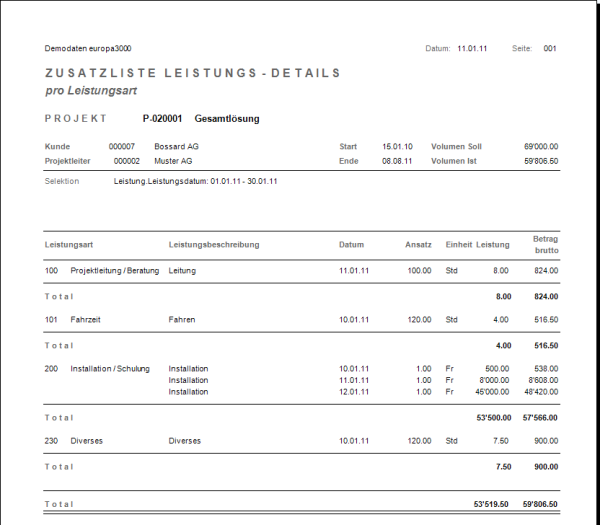This screenshot has height=525, width=600.
Task: Click Volumen Soll value '69'000.00'
Action: pyautogui.click(x=541, y=147)
